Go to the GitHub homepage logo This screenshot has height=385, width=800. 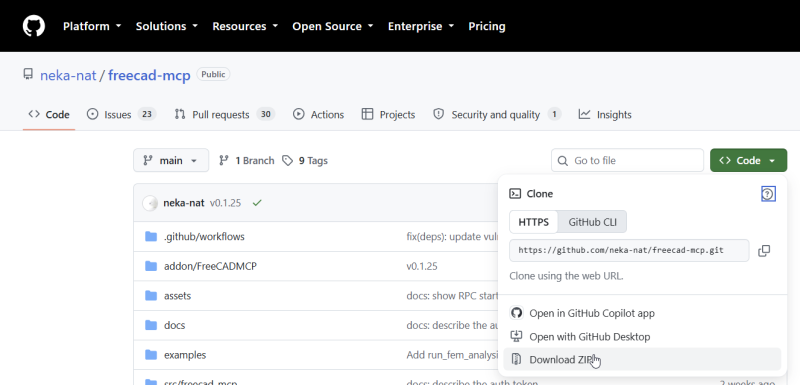(x=34, y=26)
